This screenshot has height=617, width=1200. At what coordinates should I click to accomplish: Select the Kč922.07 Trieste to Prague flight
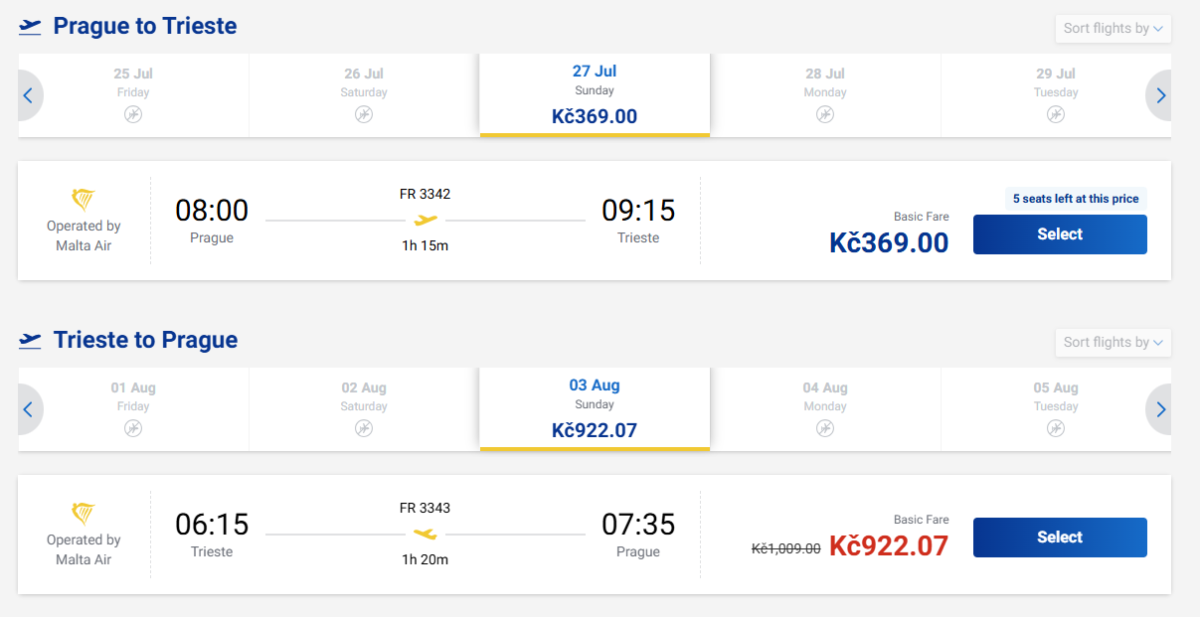[1059, 538]
